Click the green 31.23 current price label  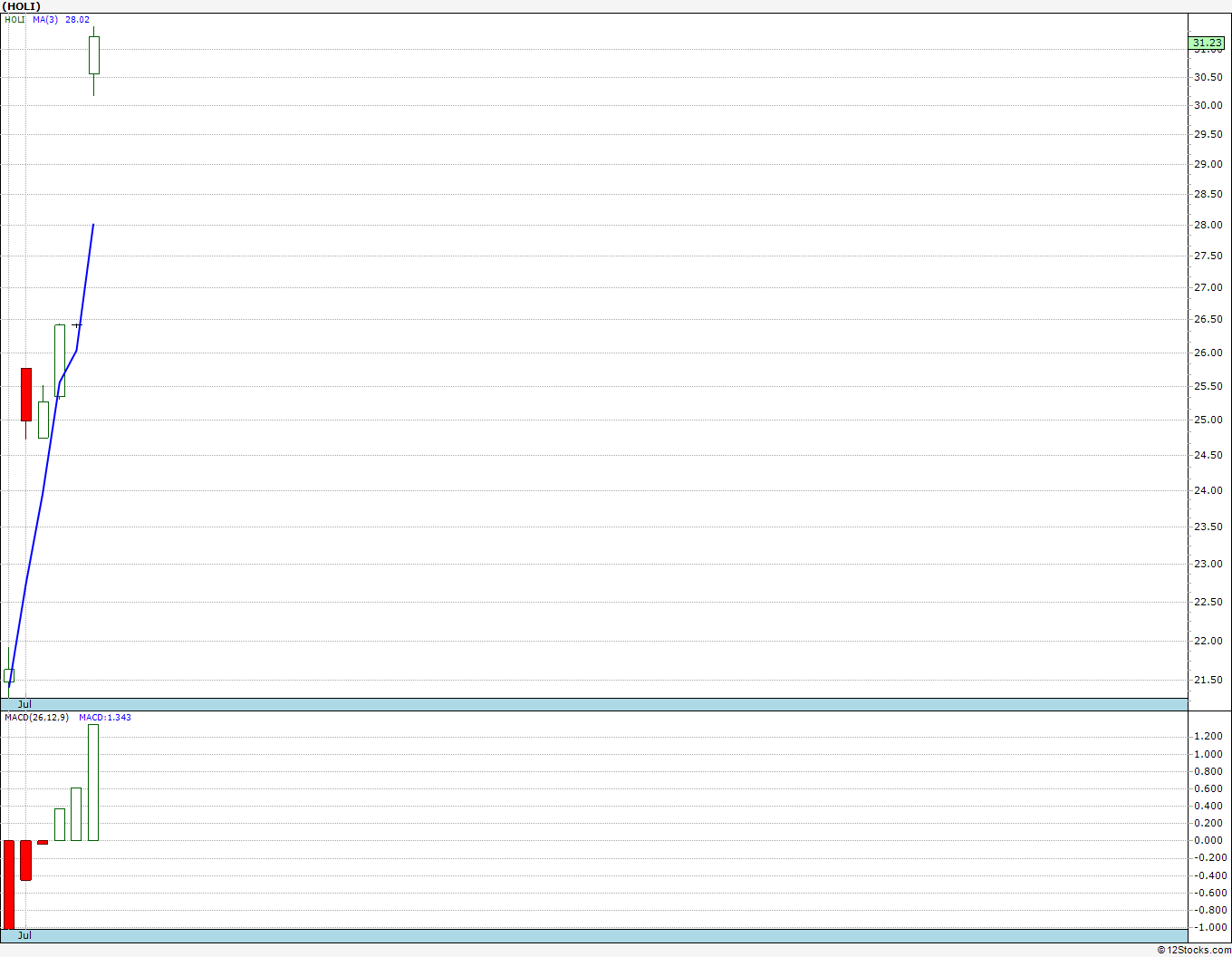(x=1207, y=43)
